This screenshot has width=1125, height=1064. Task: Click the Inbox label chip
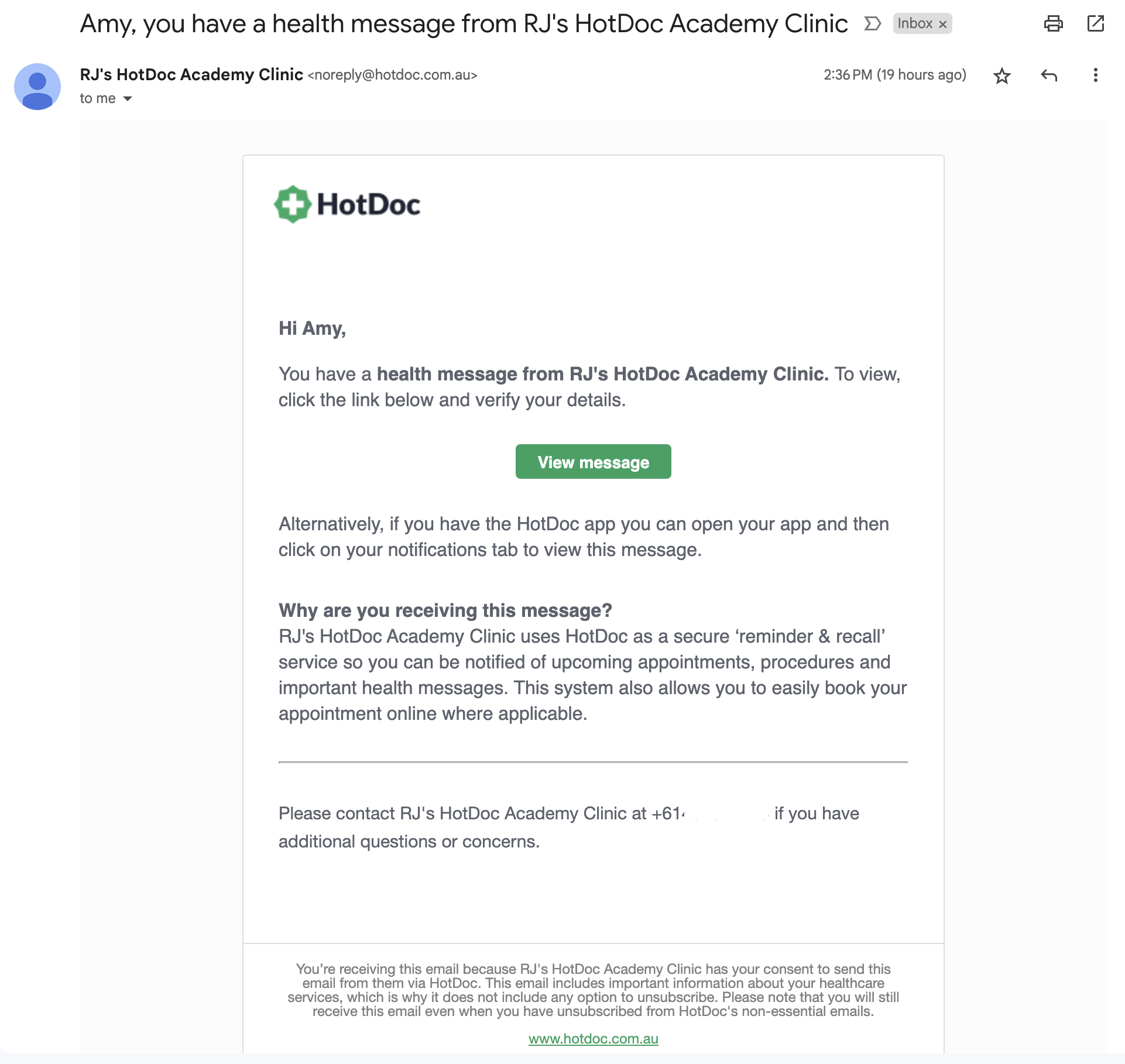coord(915,23)
